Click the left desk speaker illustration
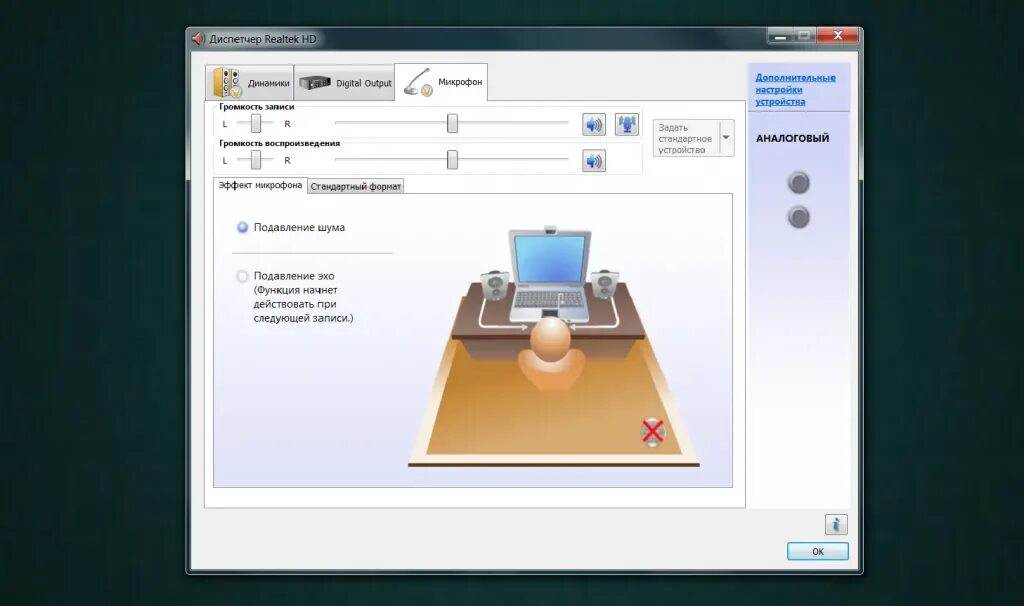Screen dimensions: 1024x606 pyautogui.click(x=494, y=285)
